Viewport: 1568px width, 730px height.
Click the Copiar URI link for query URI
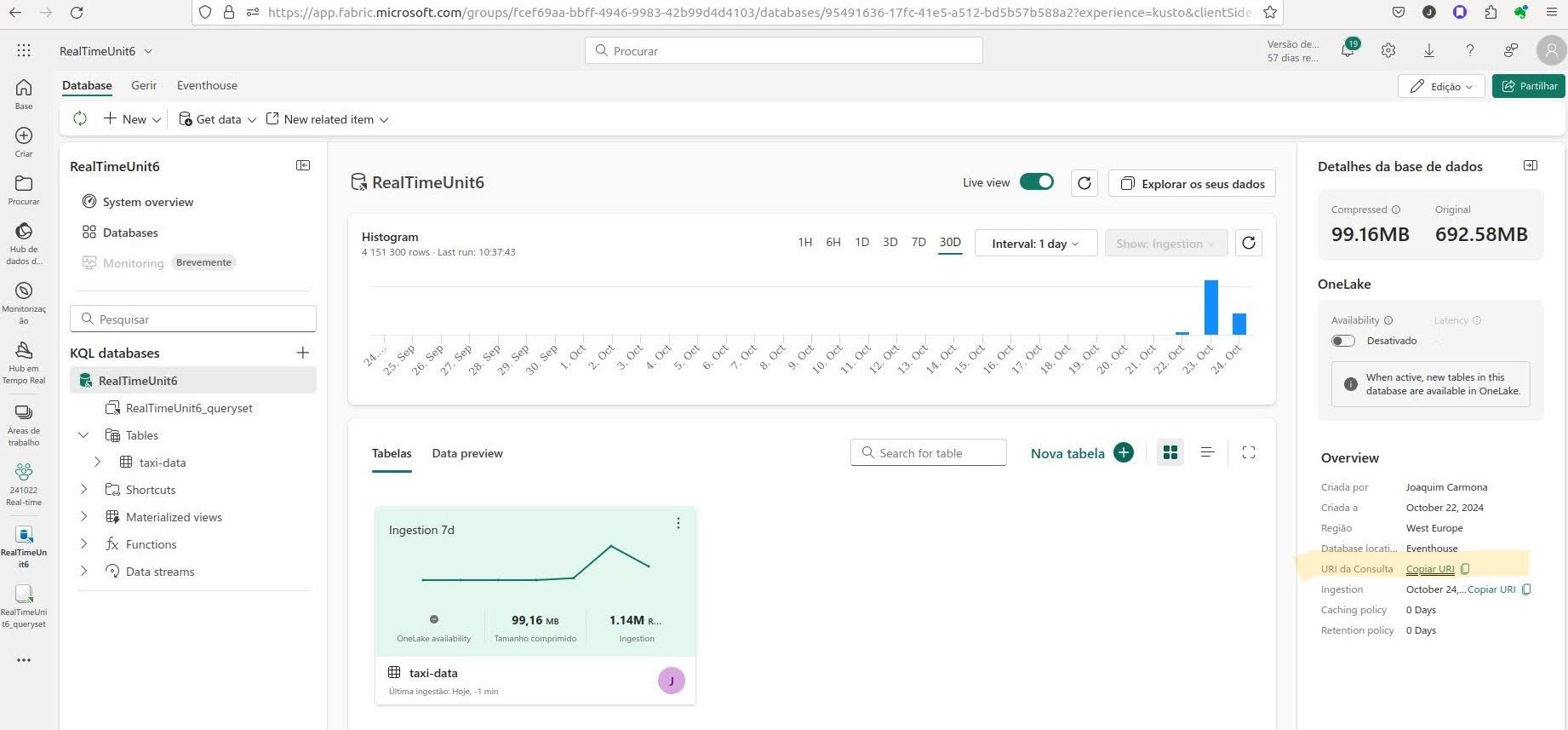point(1430,569)
